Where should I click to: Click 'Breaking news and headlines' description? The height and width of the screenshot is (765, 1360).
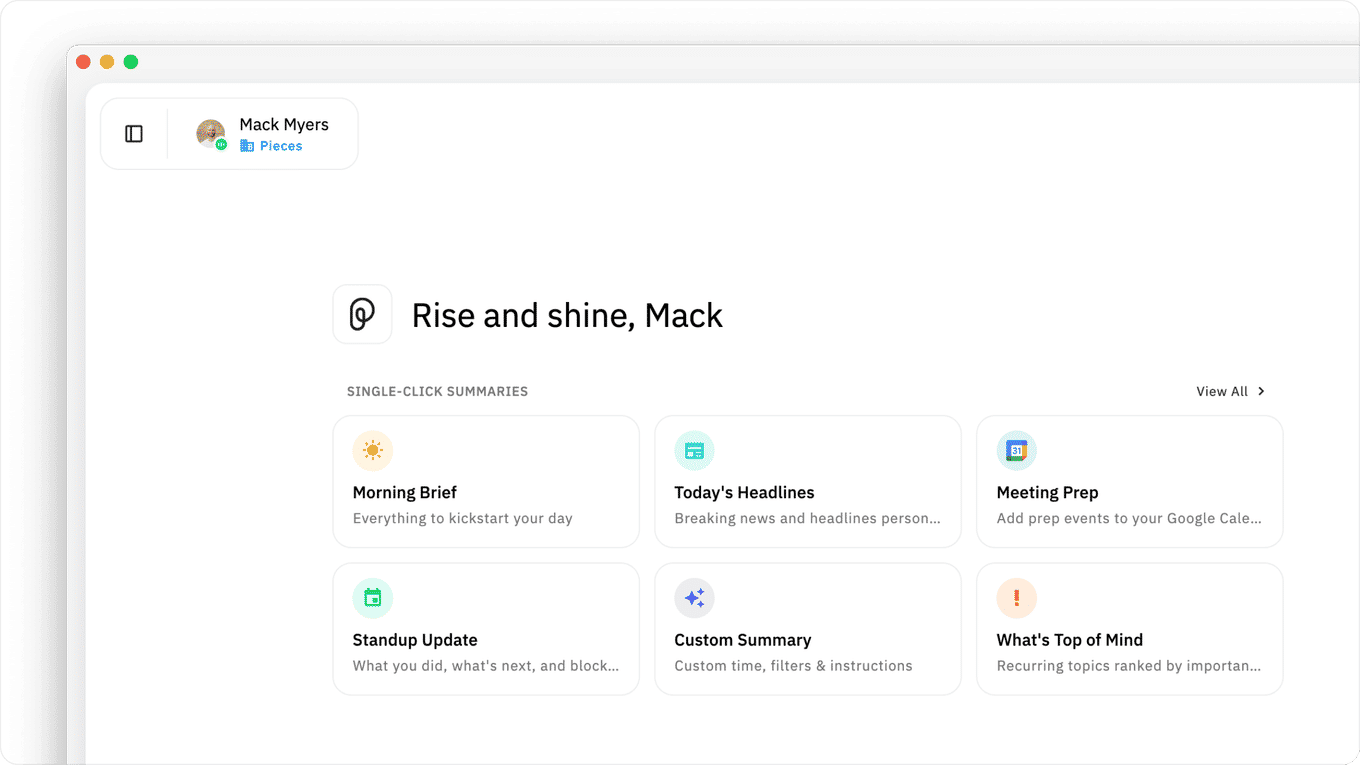click(808, 518)
